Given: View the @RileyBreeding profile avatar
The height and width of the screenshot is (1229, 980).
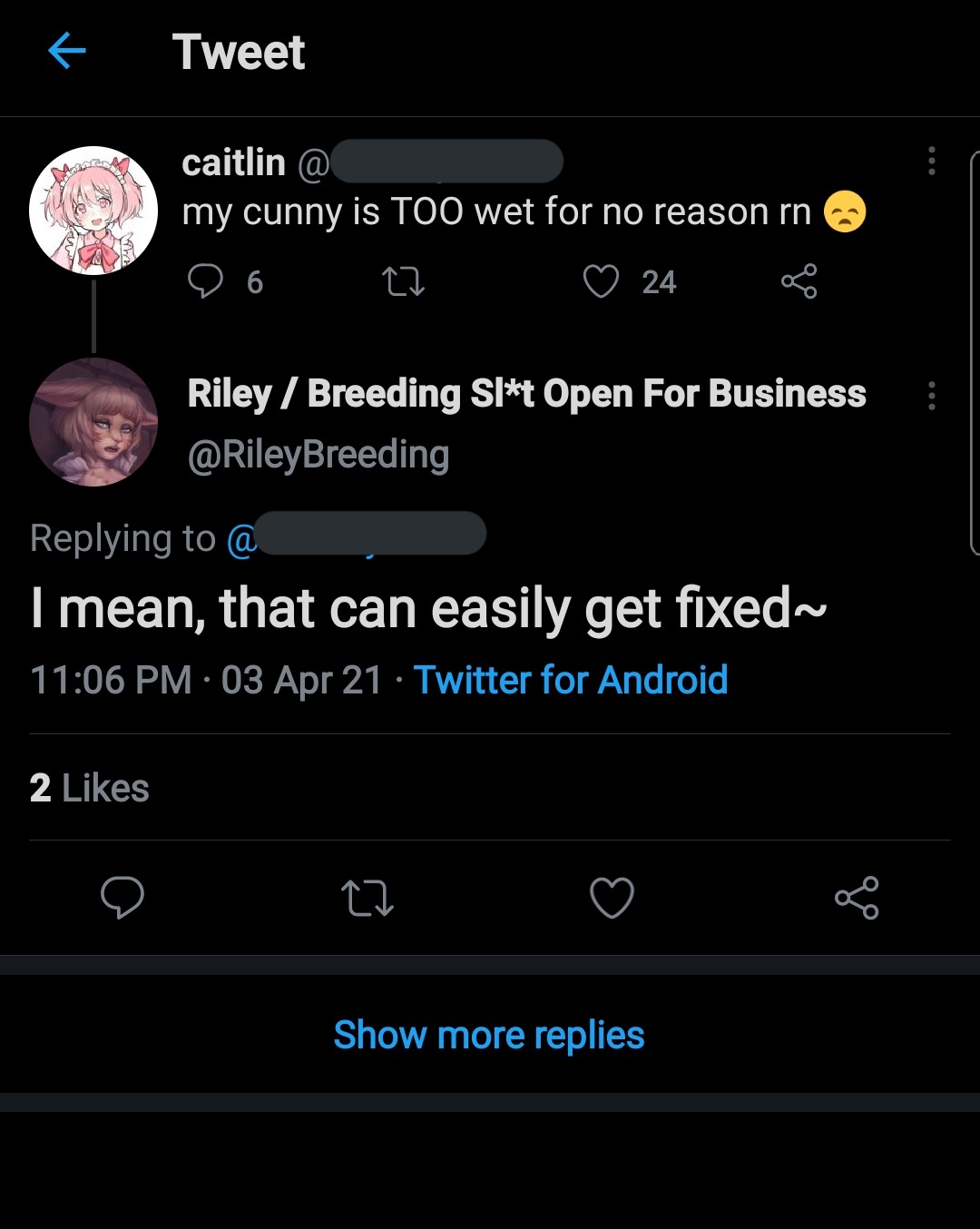Looking at the screenshot, I should [93, 422].
